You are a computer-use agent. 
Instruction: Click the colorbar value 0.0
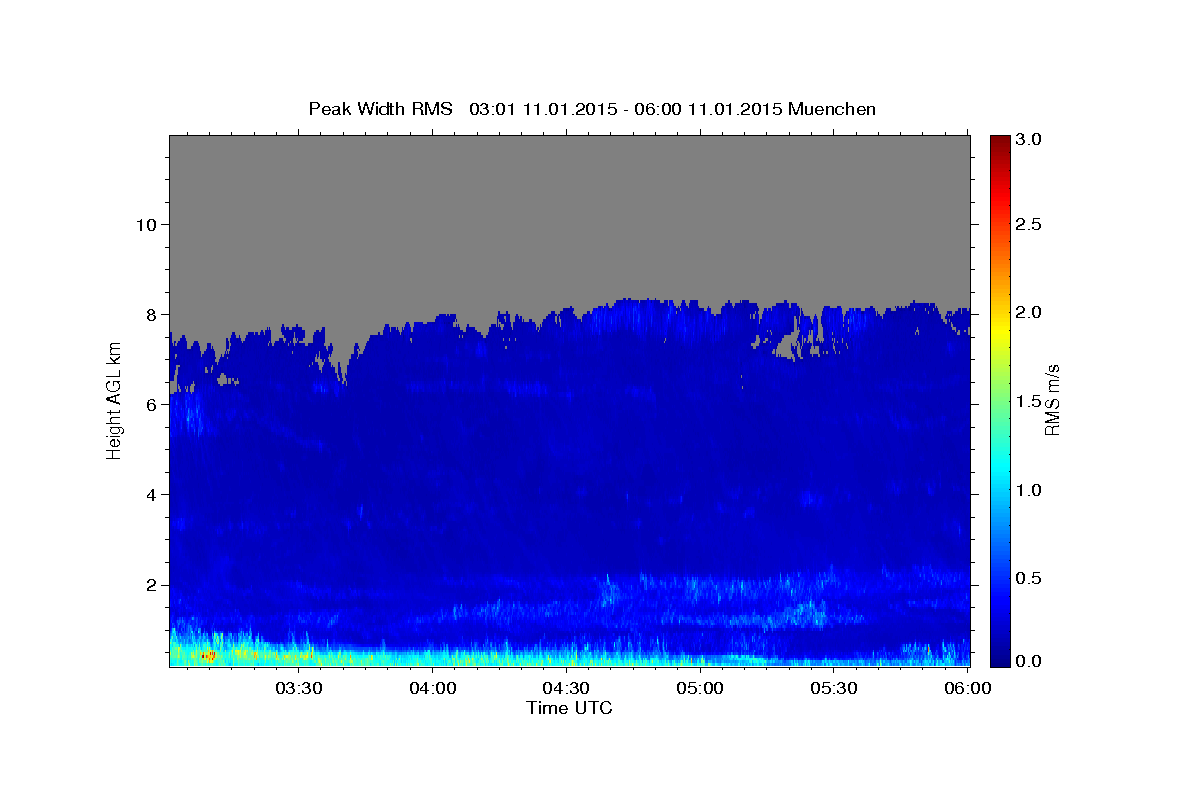1029,661
